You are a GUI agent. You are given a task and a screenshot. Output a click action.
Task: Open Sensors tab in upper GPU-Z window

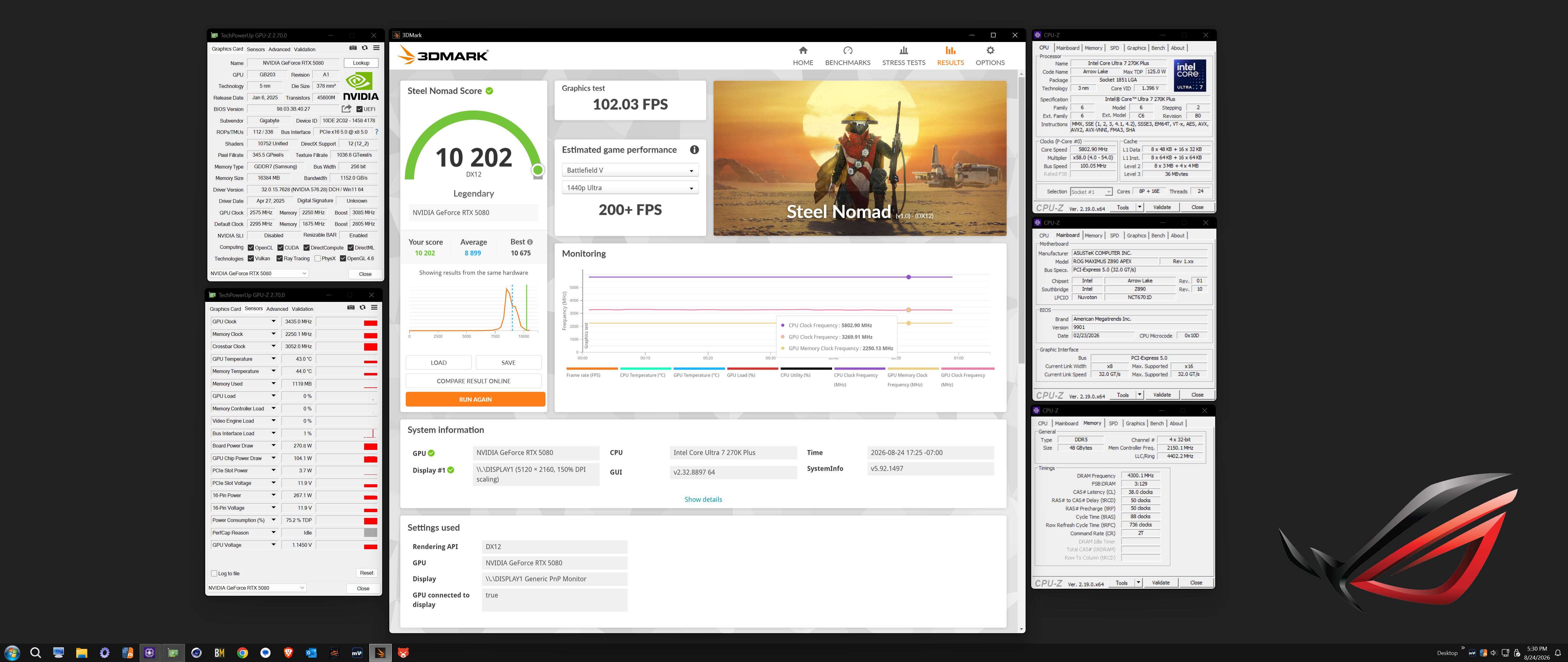(x=256, y=49)
